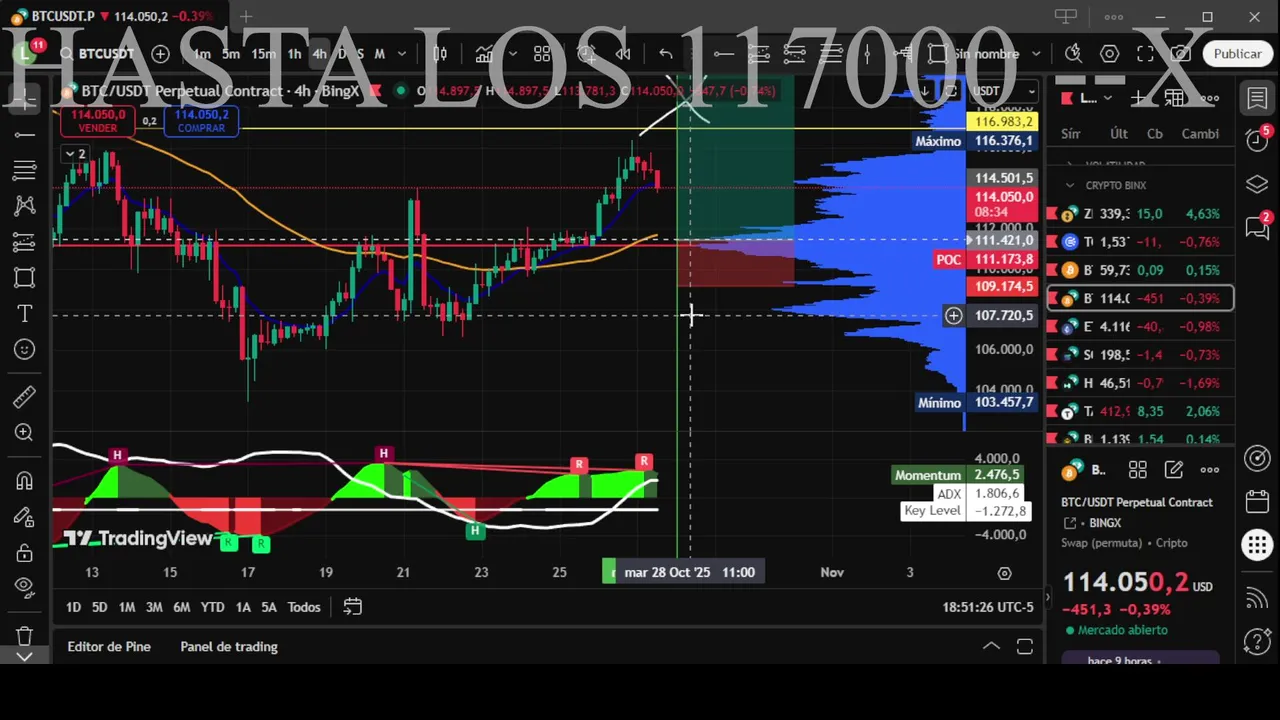Expand the collapsed indicator legend showing 2

(75, 154)
